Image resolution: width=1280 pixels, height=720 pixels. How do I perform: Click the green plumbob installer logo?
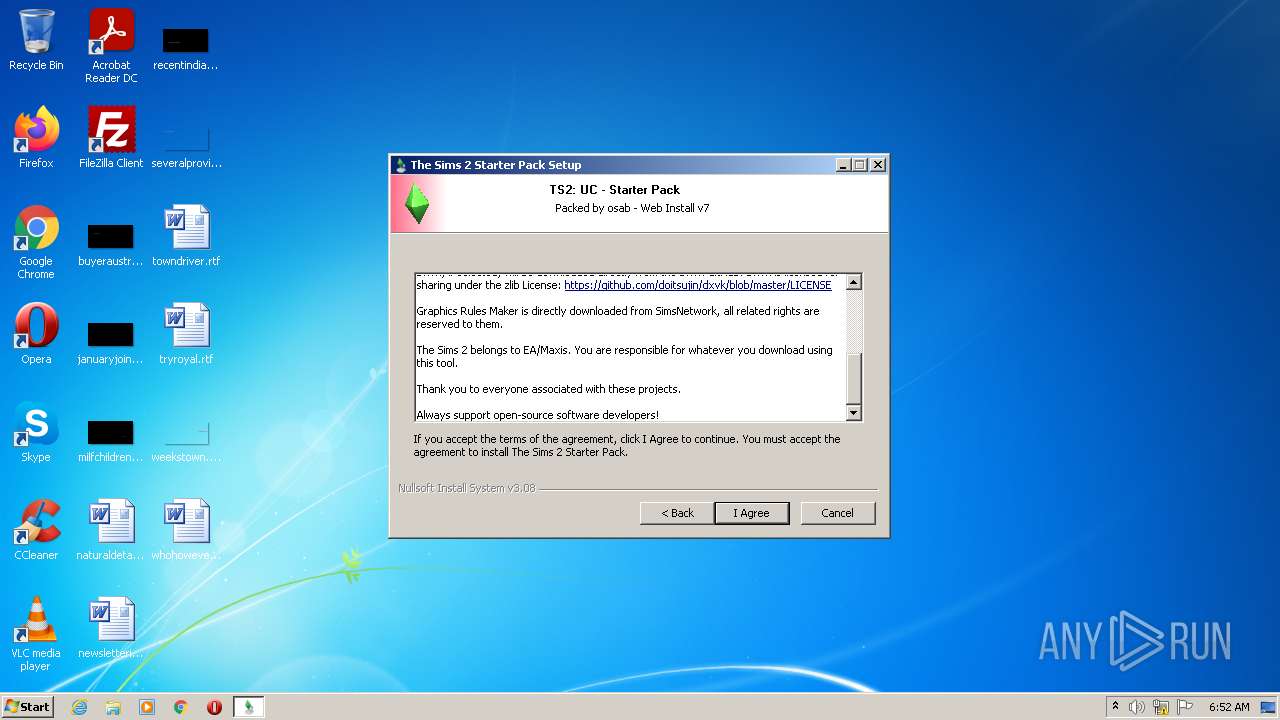tap(416, 203)
